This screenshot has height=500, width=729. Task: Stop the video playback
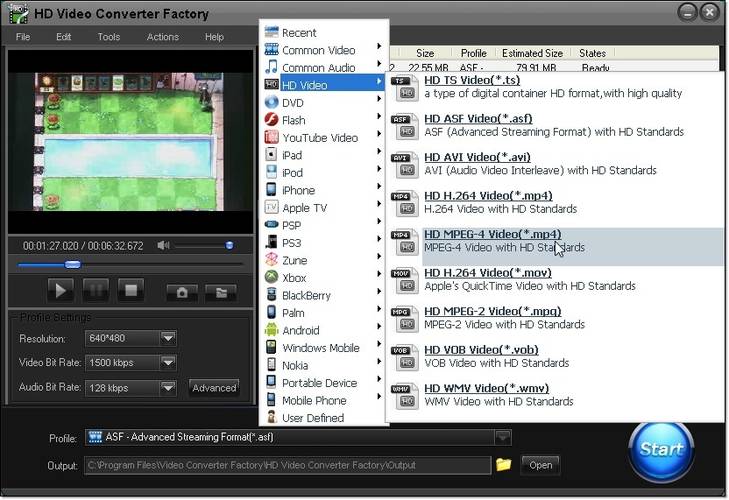(x=131, y=291)
